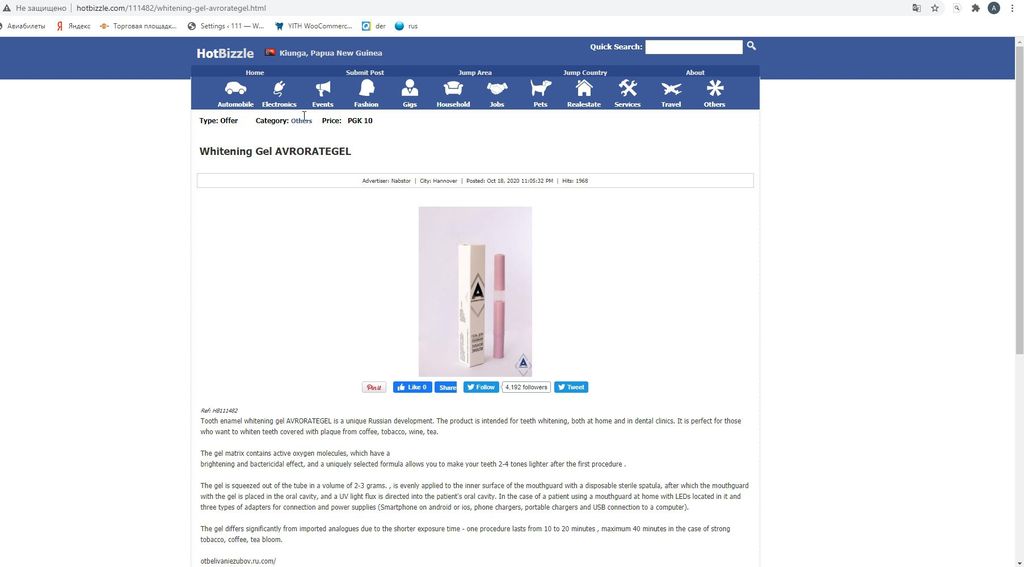Viewport: 1024px width, 567px height.
Task: Click the Quick Search magnifier icon
Action: 751,46
